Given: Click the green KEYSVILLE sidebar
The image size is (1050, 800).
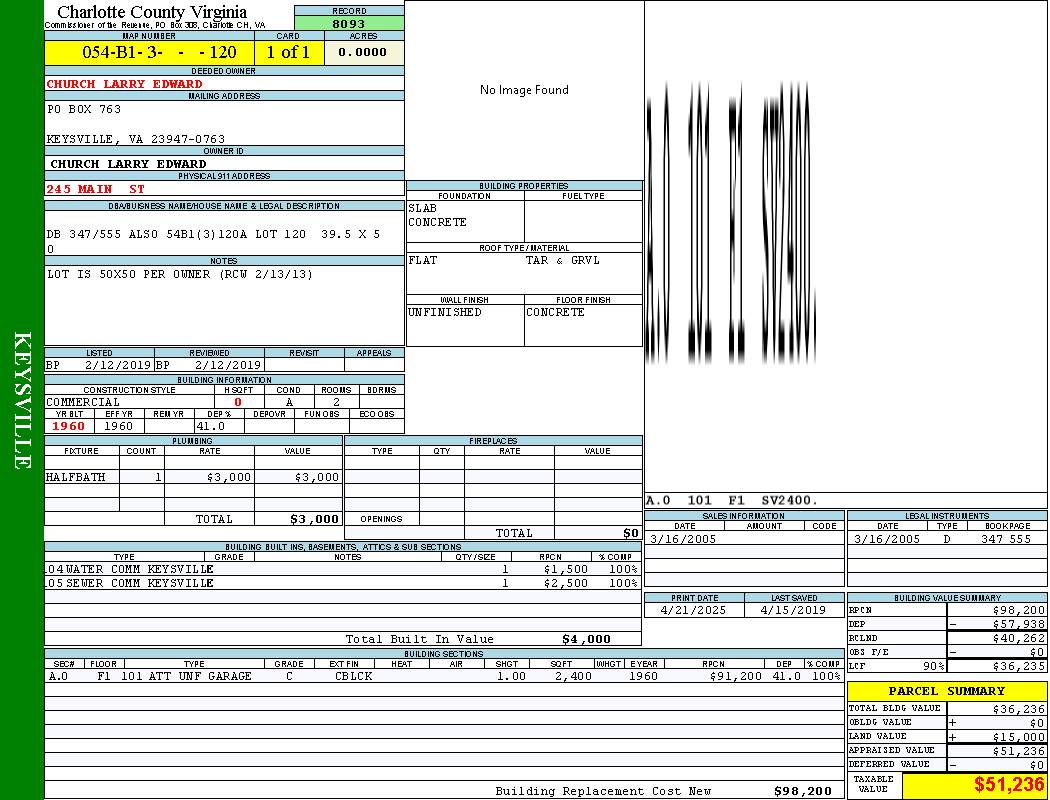Looking at the screenshot, I should [22, 400].
